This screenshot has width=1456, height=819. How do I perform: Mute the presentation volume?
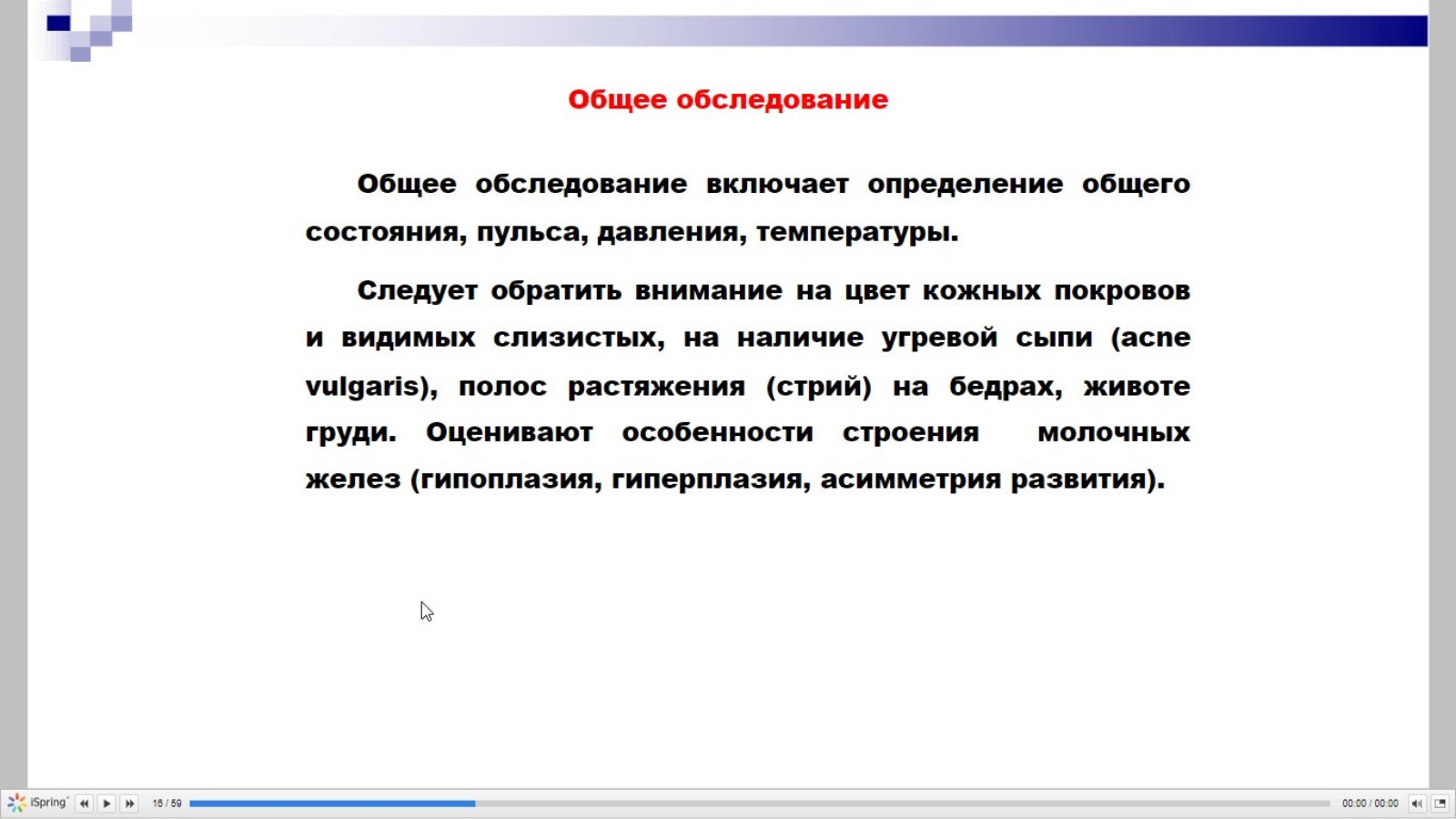1417,804
